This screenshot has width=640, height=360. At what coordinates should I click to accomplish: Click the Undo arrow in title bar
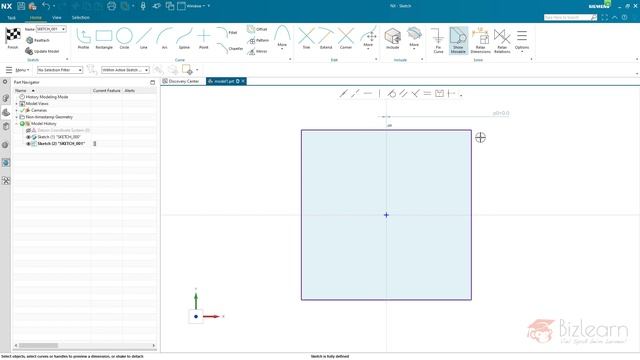pyautogui.click(x=46, y=6)
